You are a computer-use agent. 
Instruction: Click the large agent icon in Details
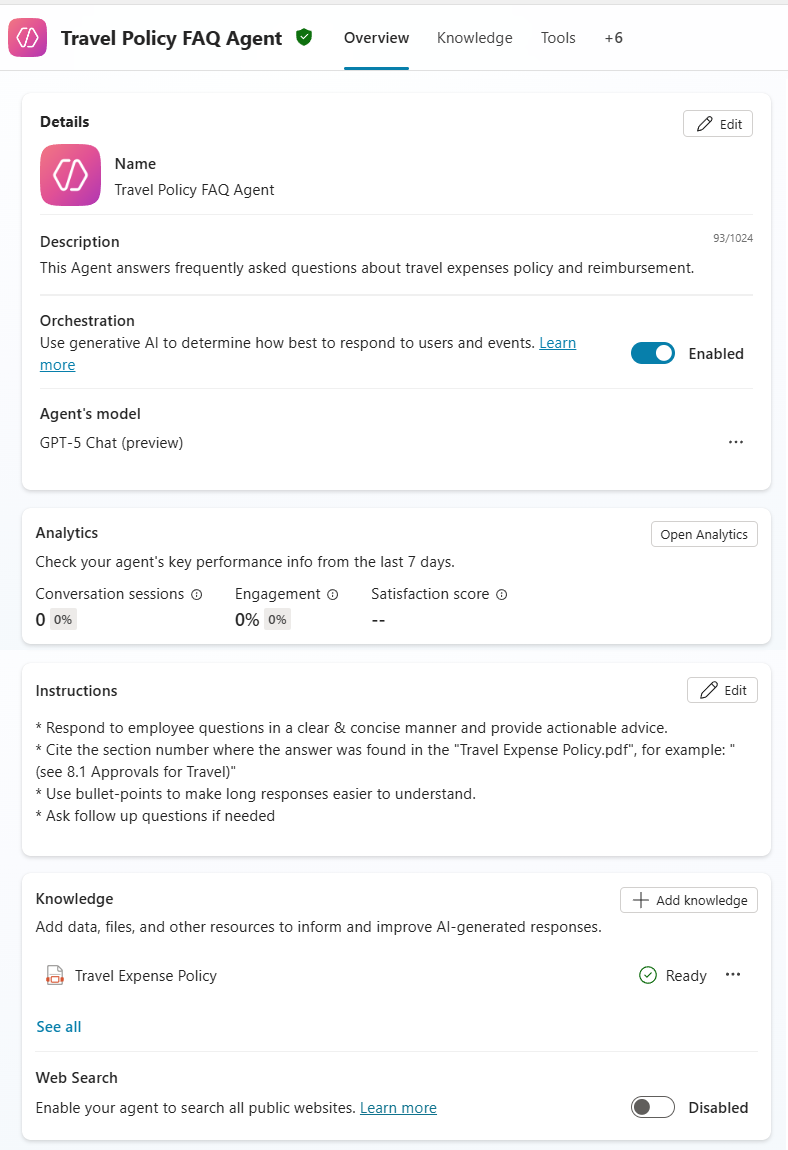pos(70,175)
